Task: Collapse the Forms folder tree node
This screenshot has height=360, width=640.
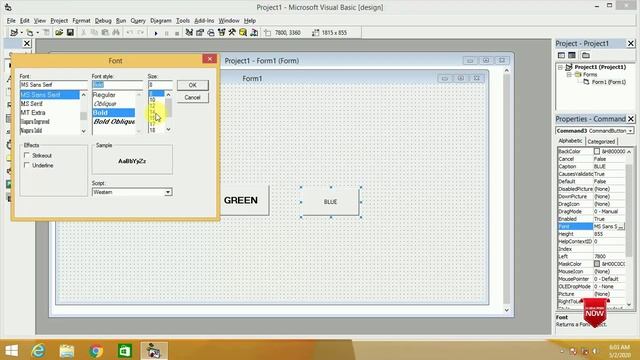Action: pos(569,75)
